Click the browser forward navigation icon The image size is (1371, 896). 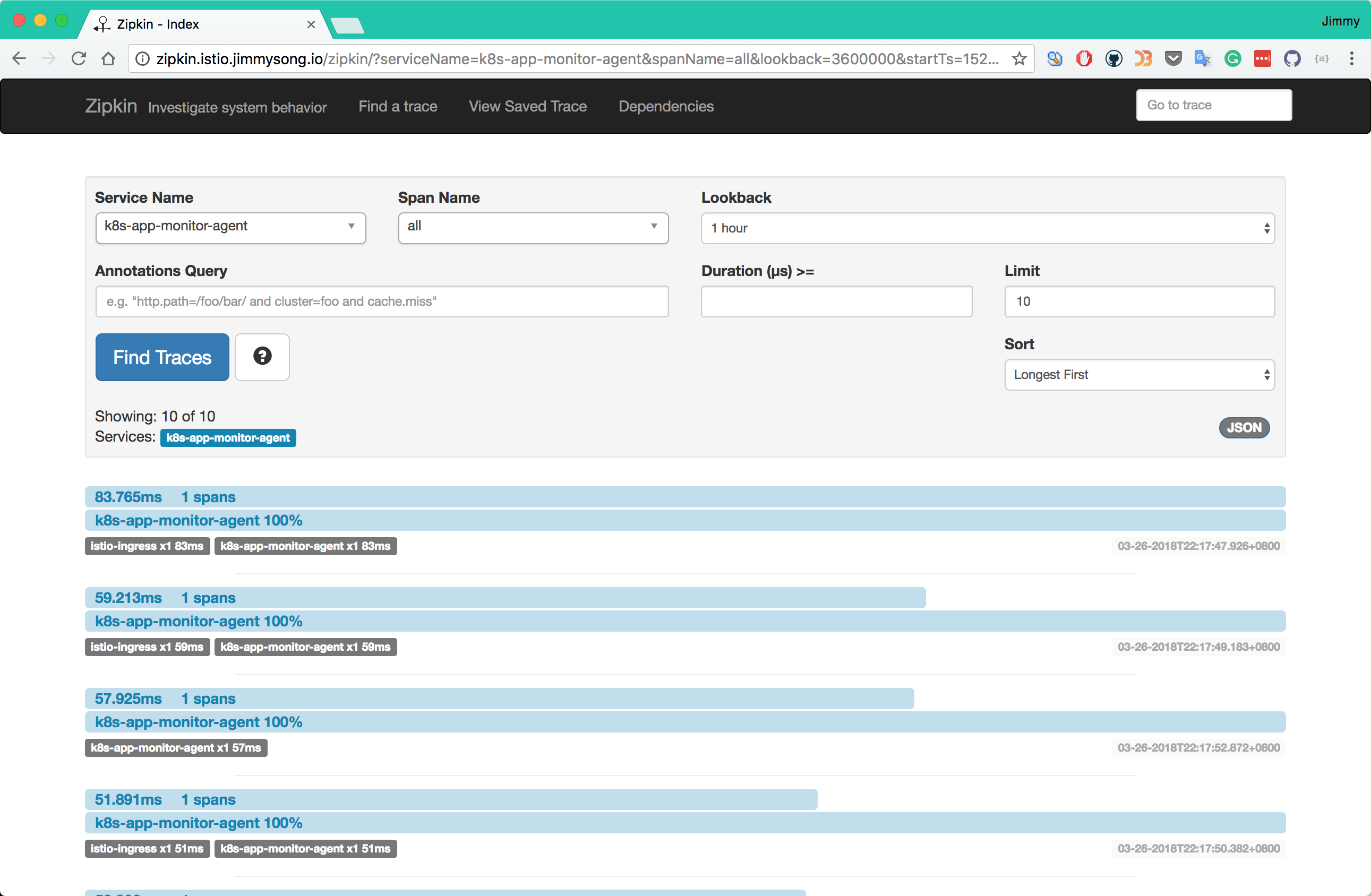(x=48, y=57)
